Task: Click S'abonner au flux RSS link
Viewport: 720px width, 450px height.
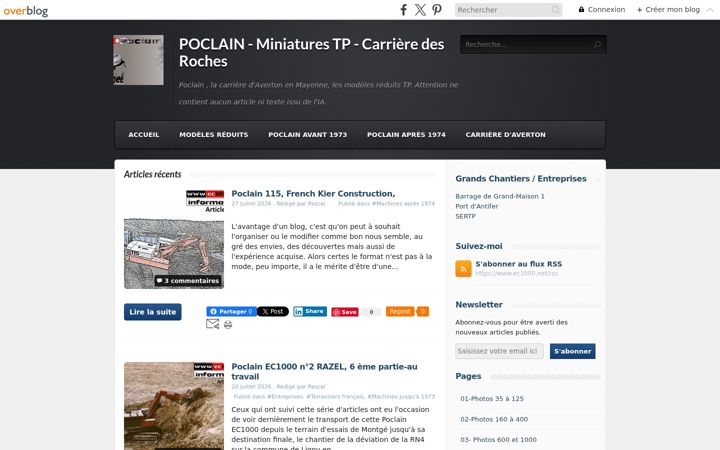Action: (518, 264)
